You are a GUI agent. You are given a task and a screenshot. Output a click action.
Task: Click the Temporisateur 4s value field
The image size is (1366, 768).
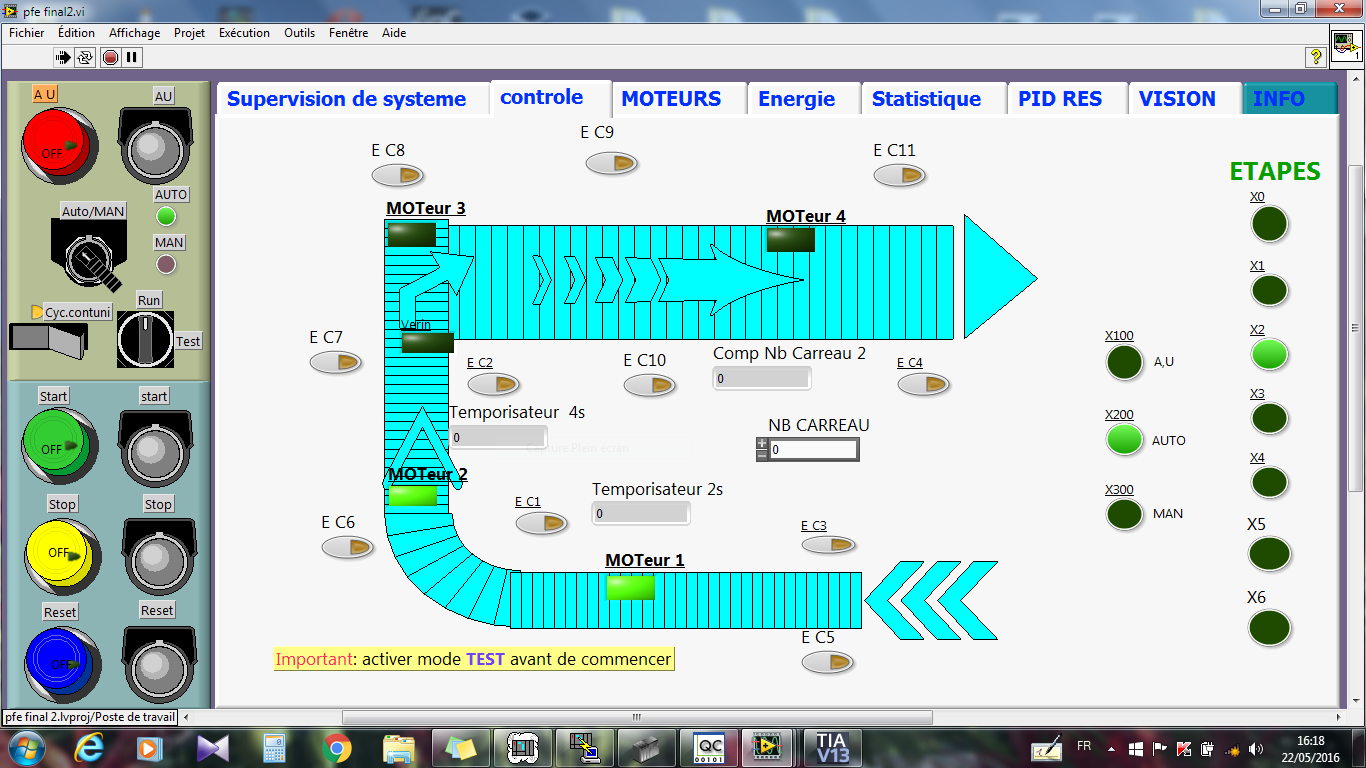click(497, 436)
